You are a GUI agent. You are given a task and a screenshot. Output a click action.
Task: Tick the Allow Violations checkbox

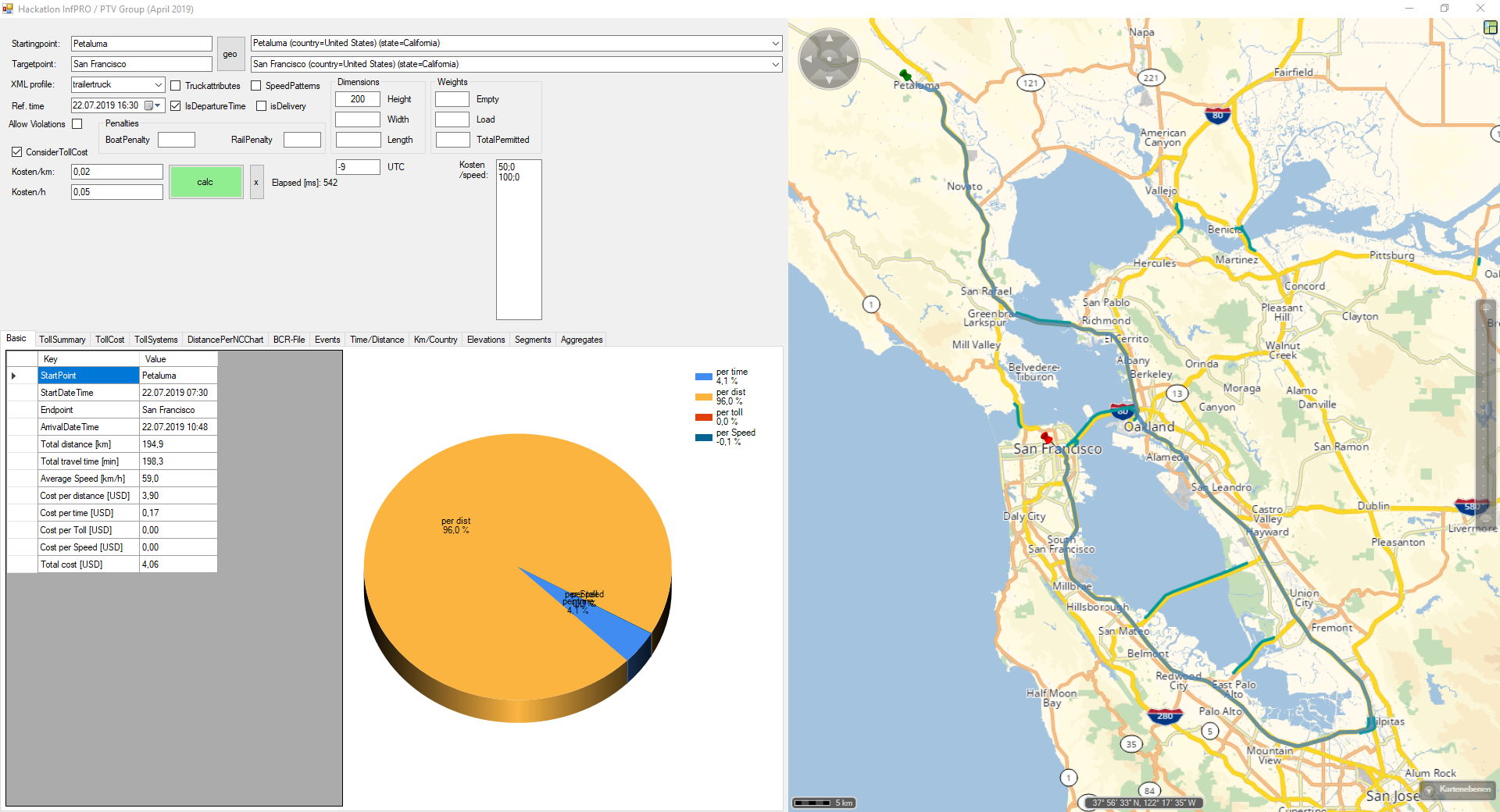[77, 124]
